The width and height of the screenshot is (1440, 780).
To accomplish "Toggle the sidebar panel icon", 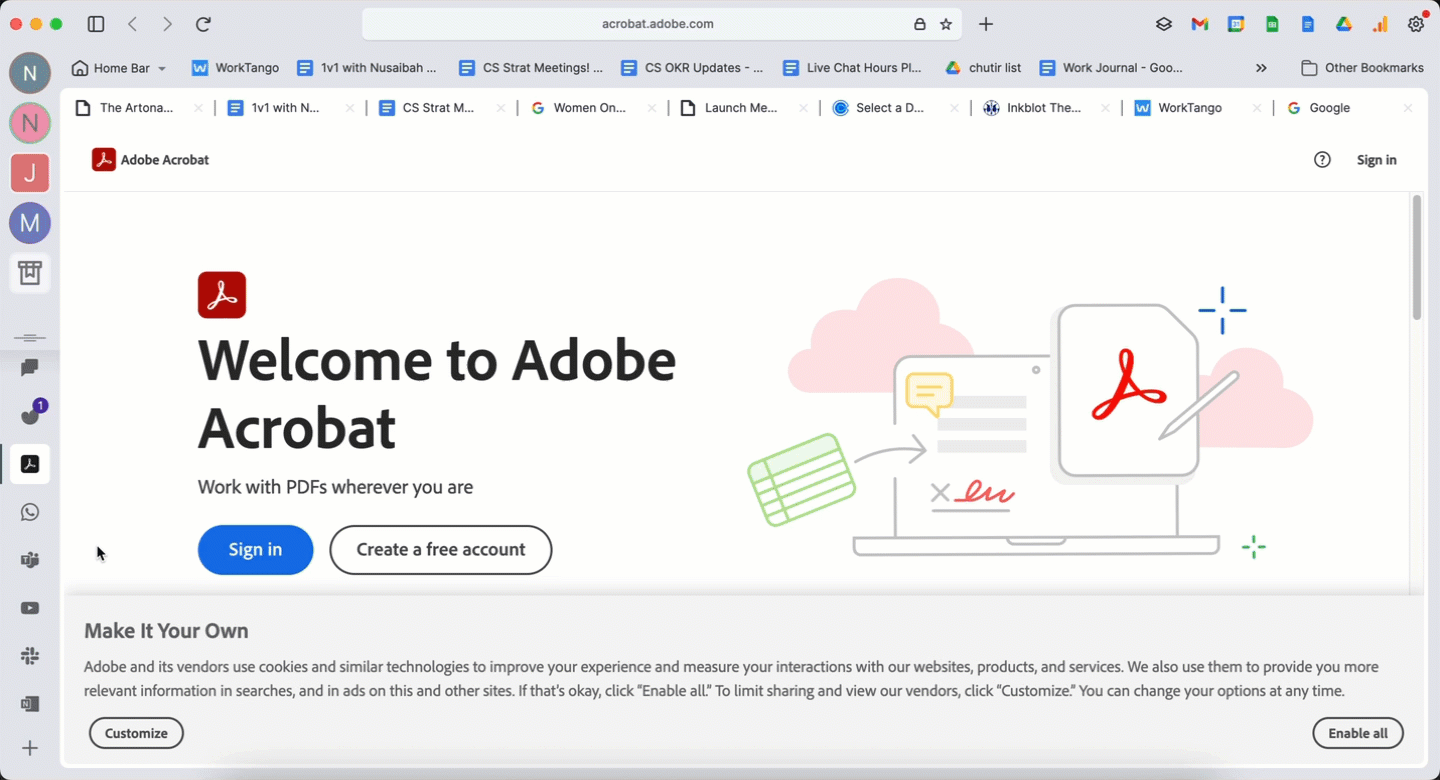I will click(x=96, y=24).
